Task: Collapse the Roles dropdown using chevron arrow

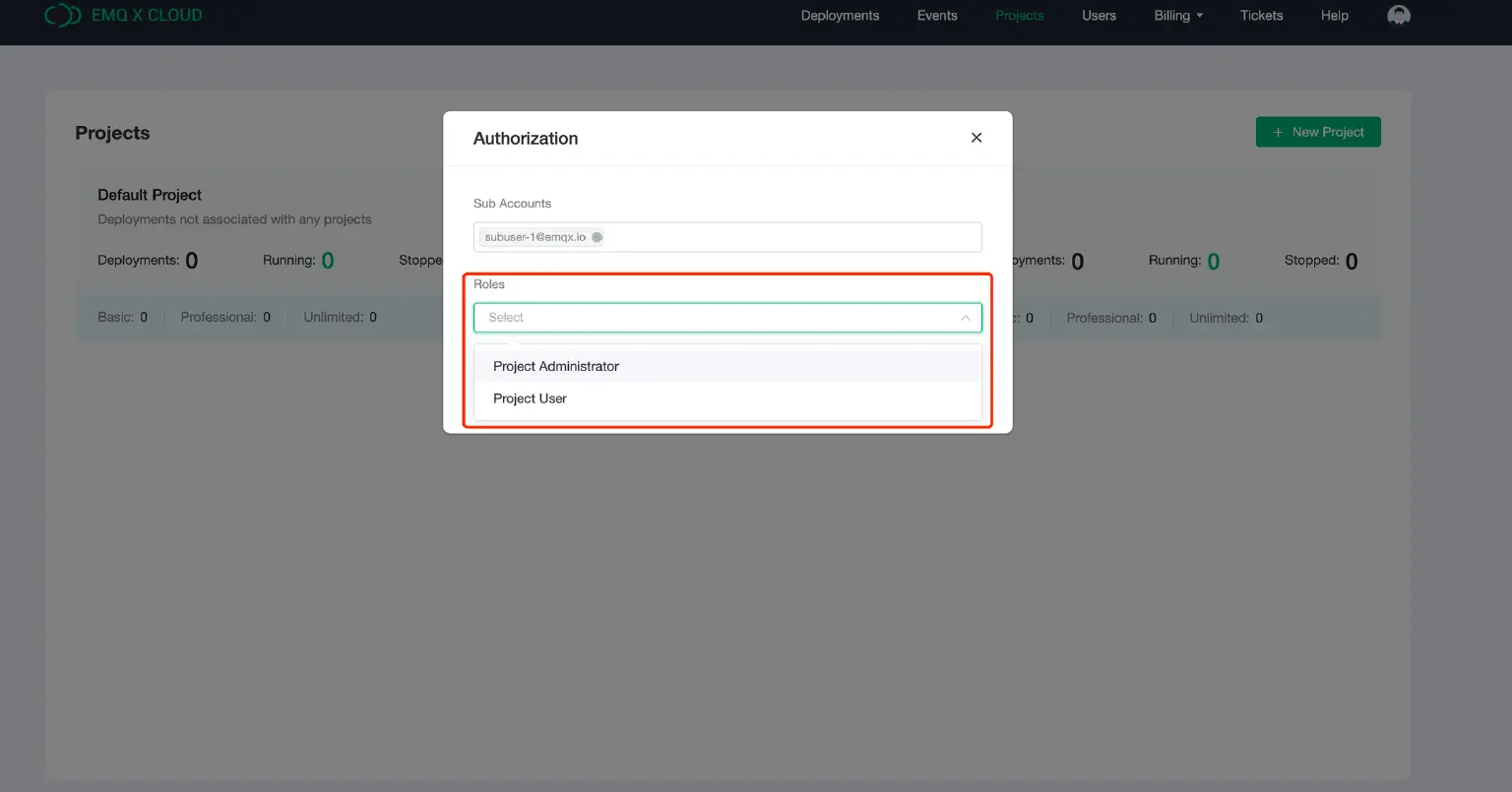Action: point(965,318)
